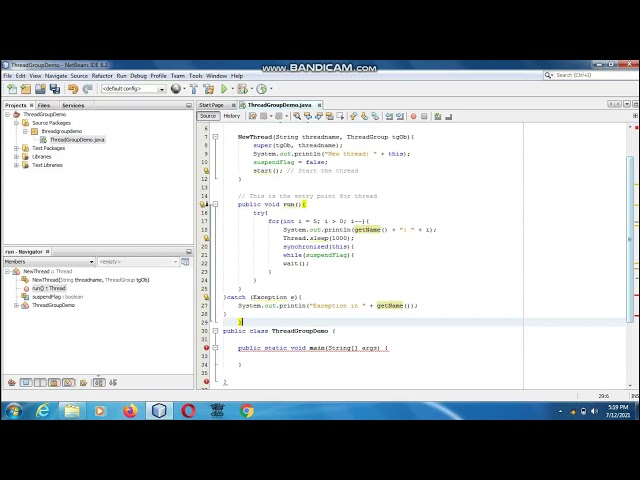Click the Toggle Rectangular Selection icon
The height and width of the screenshot is (480, 640).
340,116
